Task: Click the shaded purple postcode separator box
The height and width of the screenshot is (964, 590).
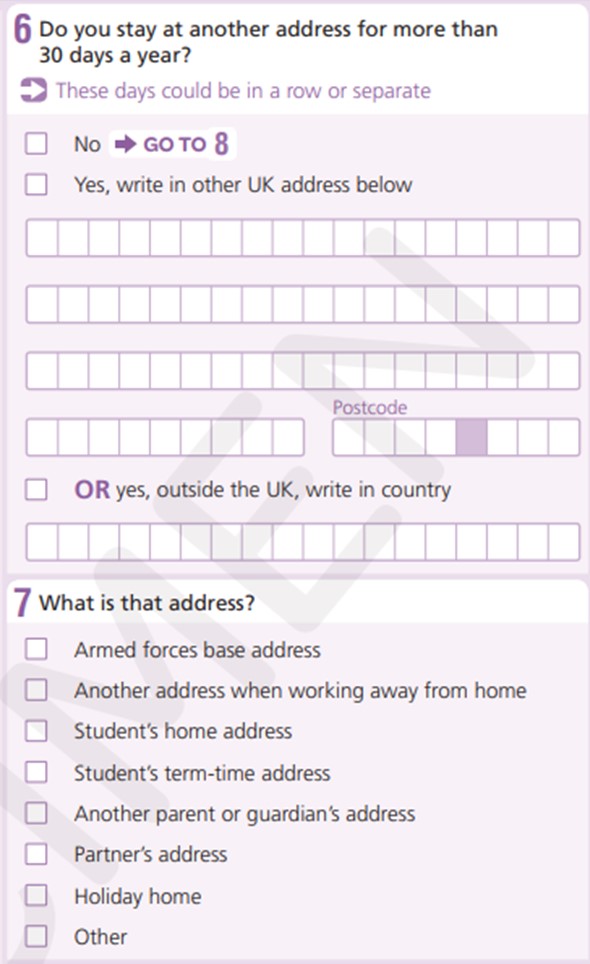Action: pos(471,437)
